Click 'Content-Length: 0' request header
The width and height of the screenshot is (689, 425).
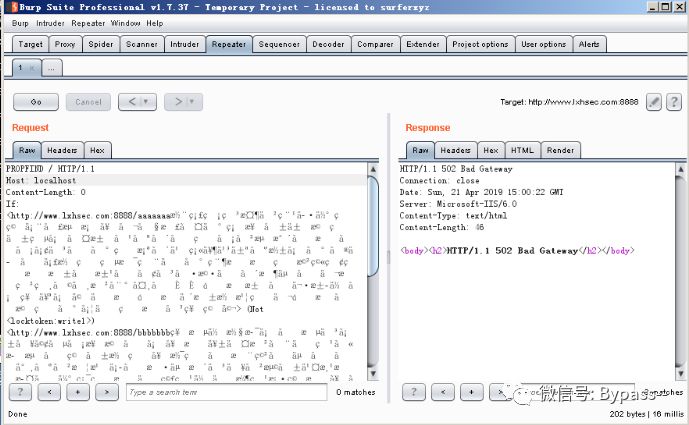click(x=46, y=192)
